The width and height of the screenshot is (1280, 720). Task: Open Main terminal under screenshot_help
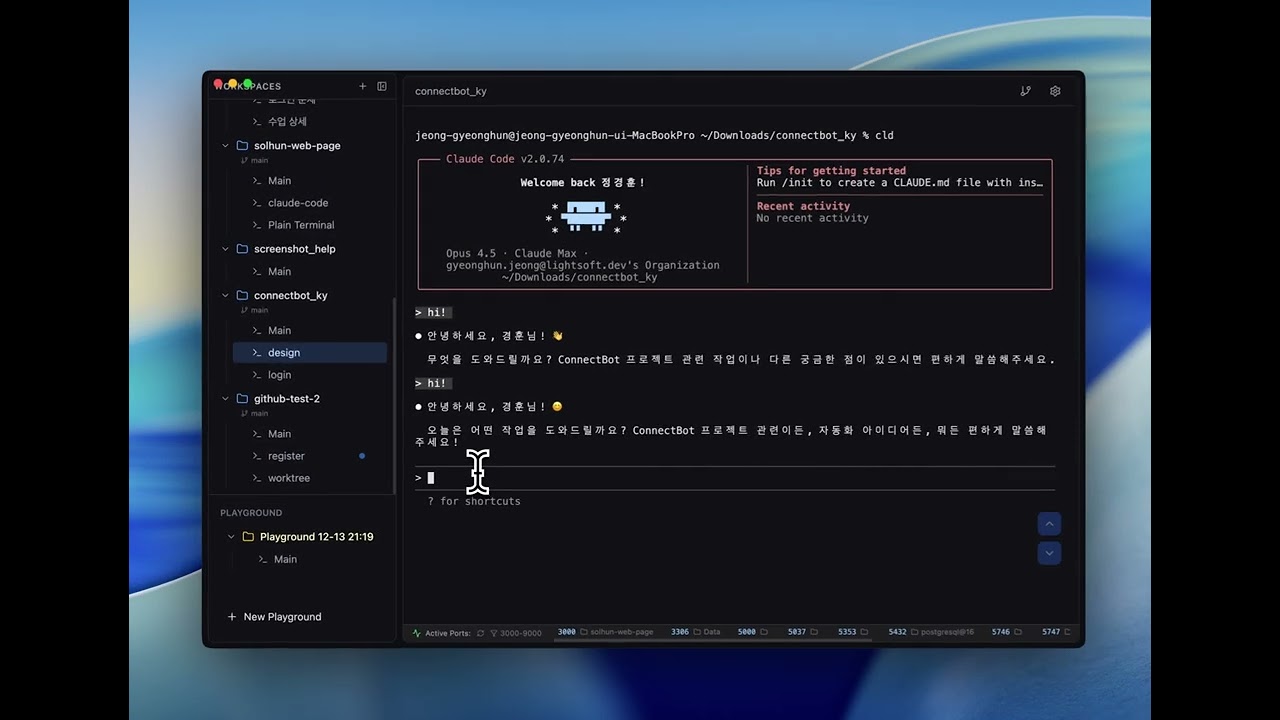pyautogui.click(x=310, y=271)
